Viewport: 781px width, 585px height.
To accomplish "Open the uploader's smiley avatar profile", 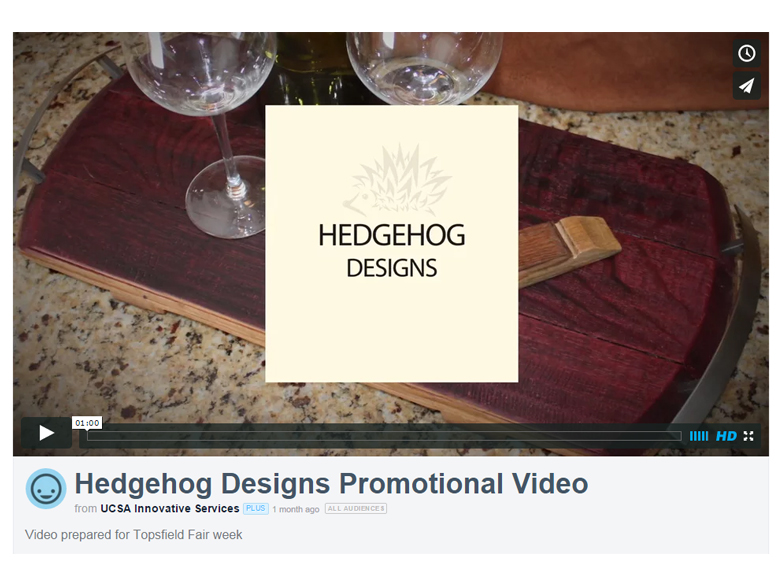I will tap(46, 488).
